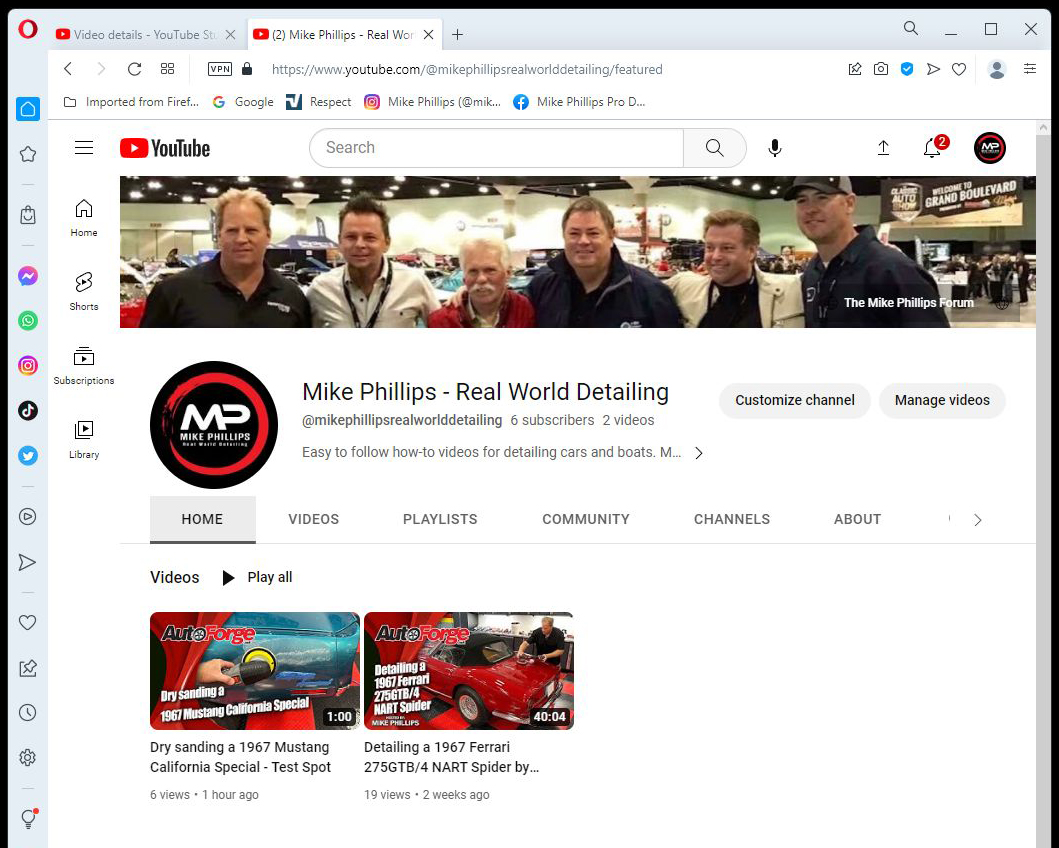Reload the current page
1059x848 pixels.
134,69
